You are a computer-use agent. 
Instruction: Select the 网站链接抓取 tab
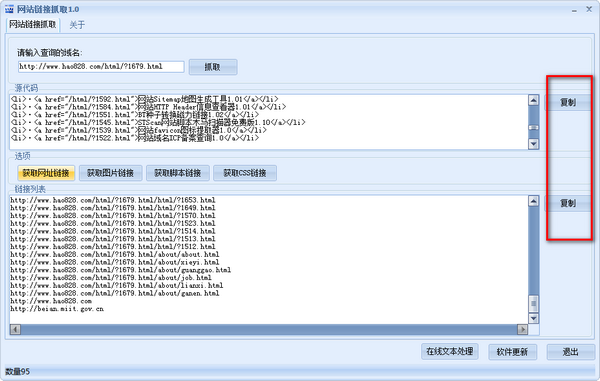33,25
